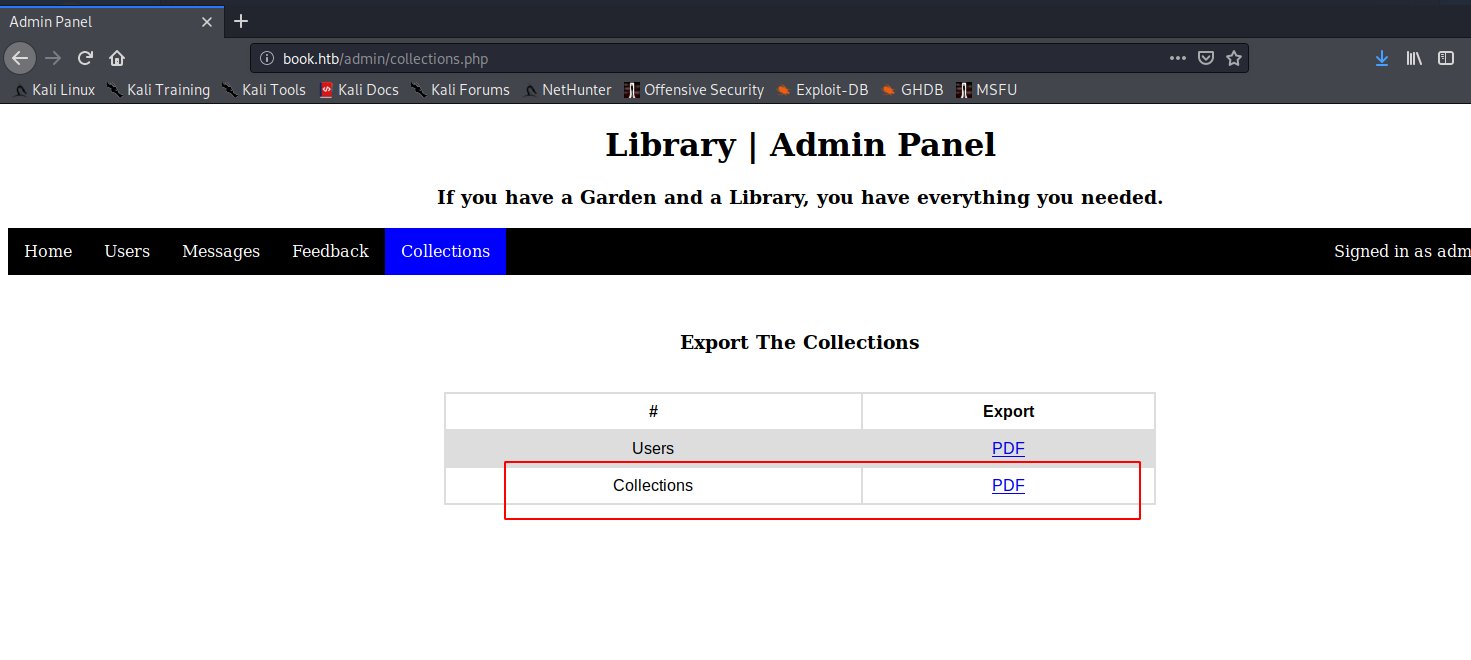1471x660 pixels.
Task: Go to browser home page
Action: (117, 58)
